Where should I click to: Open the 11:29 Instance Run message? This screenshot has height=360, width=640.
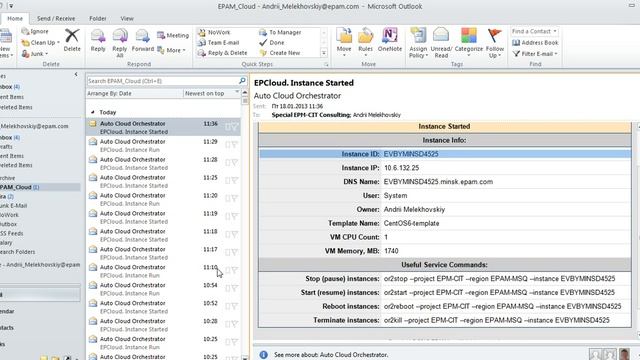click(x=163, y=145)
